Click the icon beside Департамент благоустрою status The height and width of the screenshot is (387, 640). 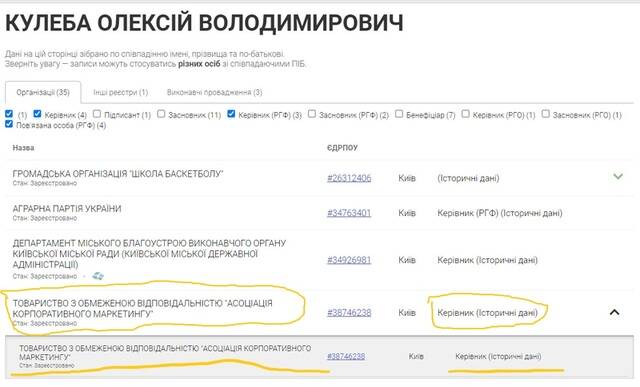point(98,276)
